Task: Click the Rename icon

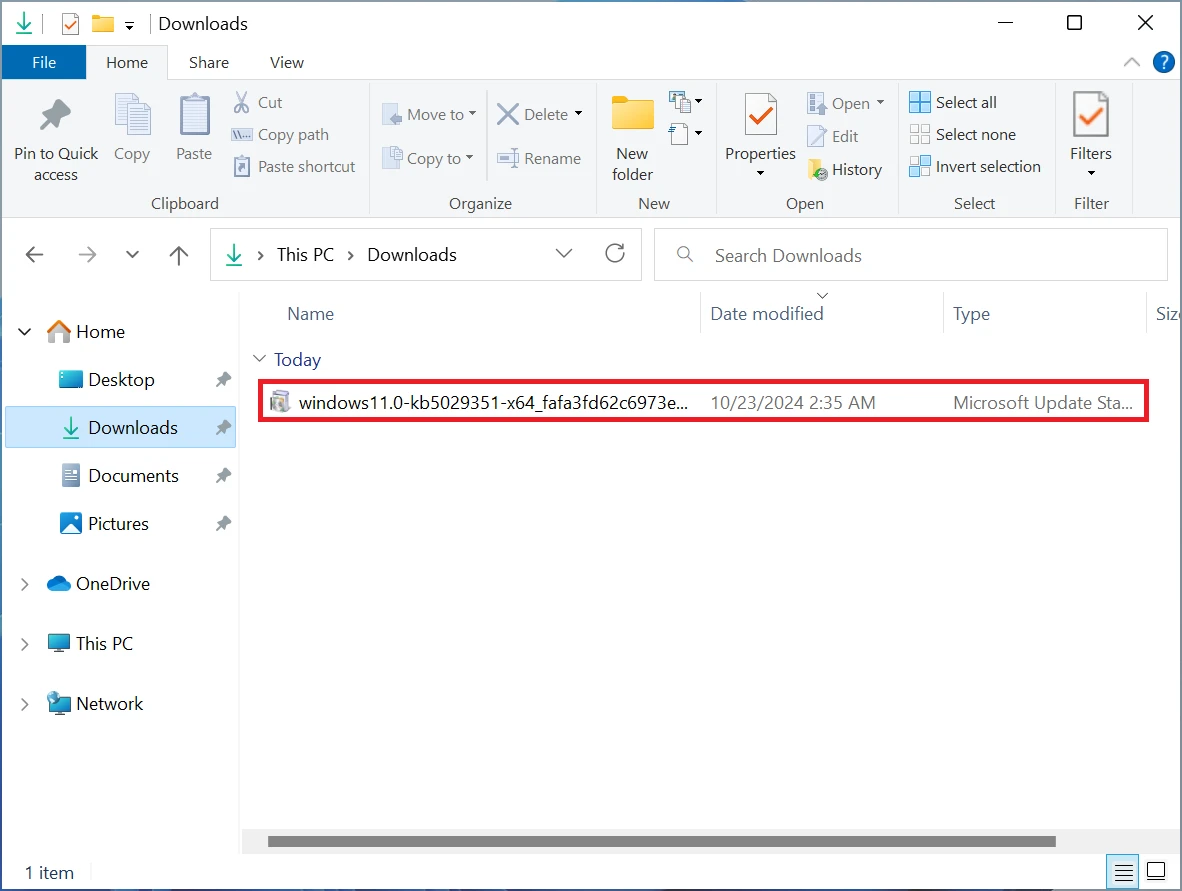Action: (507, 158)
